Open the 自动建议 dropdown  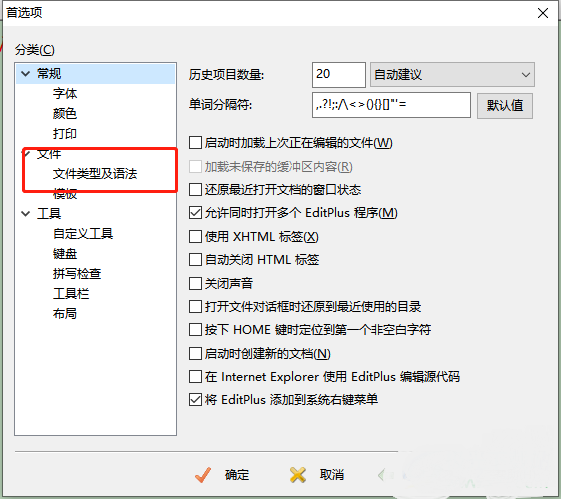click(x=452, y=75)
